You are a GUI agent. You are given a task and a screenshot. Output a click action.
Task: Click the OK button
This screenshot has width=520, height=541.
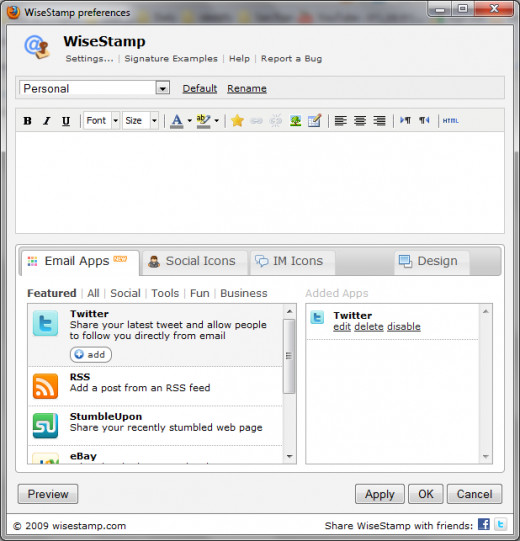(425, 494)
